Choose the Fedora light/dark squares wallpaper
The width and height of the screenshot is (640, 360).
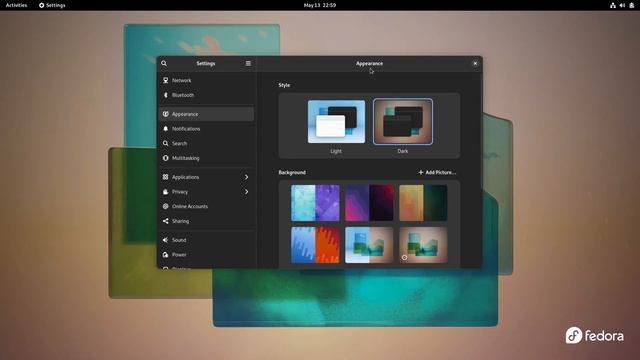tap(369, 245)
